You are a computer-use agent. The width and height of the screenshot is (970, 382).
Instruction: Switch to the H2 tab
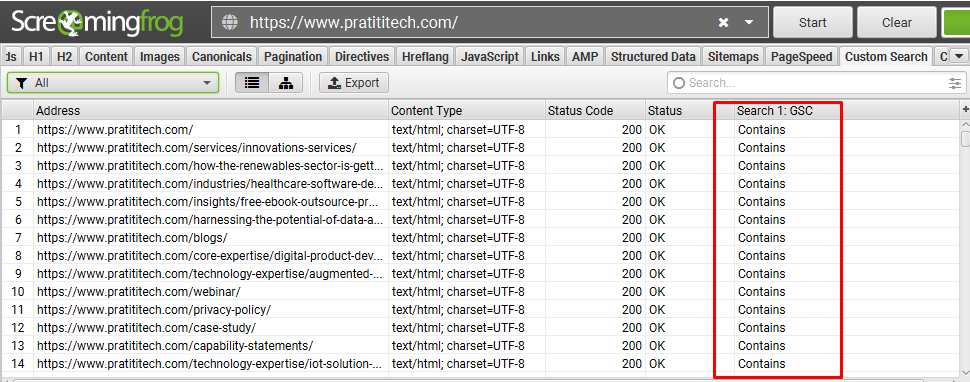[x=64, y=57]
